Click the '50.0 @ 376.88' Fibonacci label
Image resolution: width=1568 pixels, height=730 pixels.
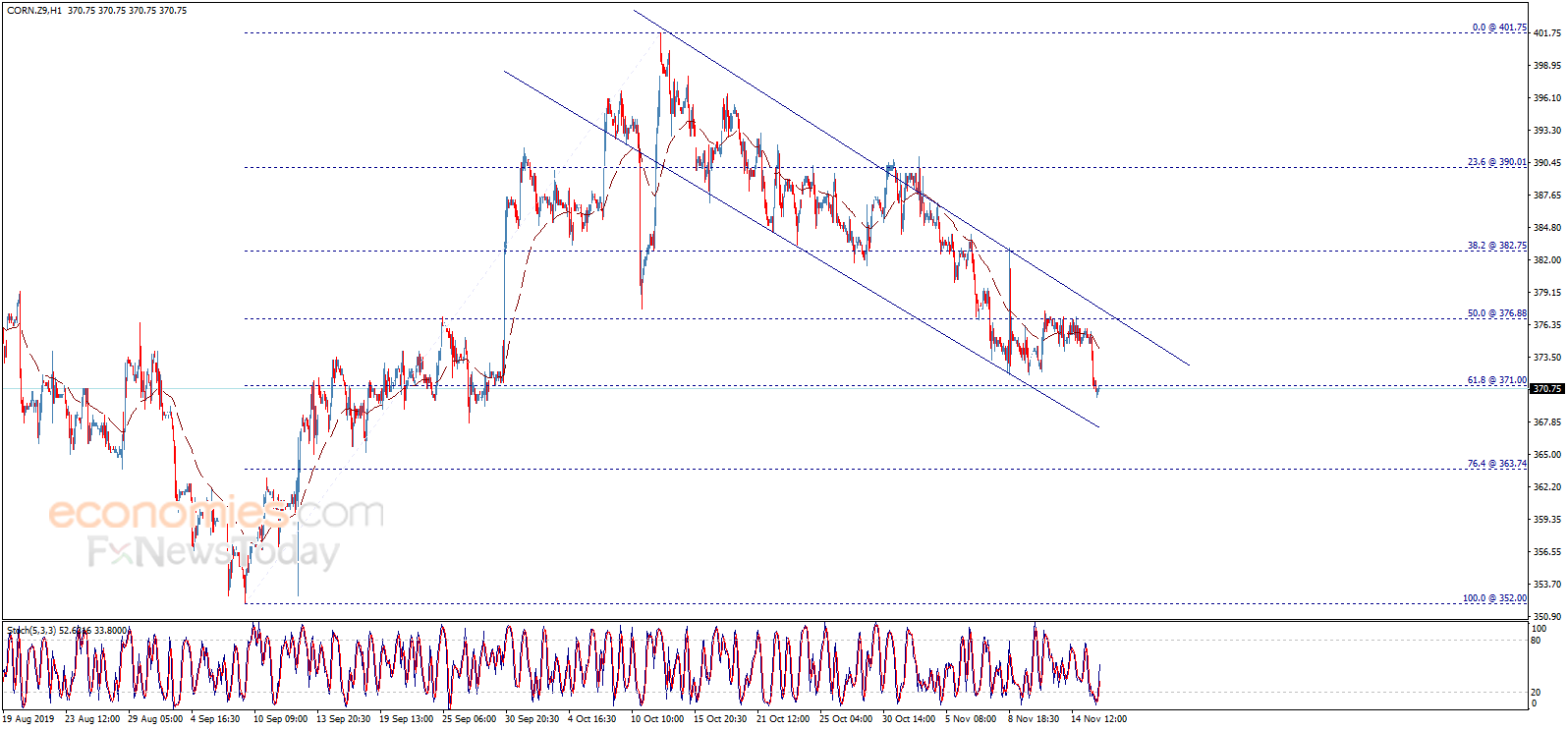(1497, 313)
